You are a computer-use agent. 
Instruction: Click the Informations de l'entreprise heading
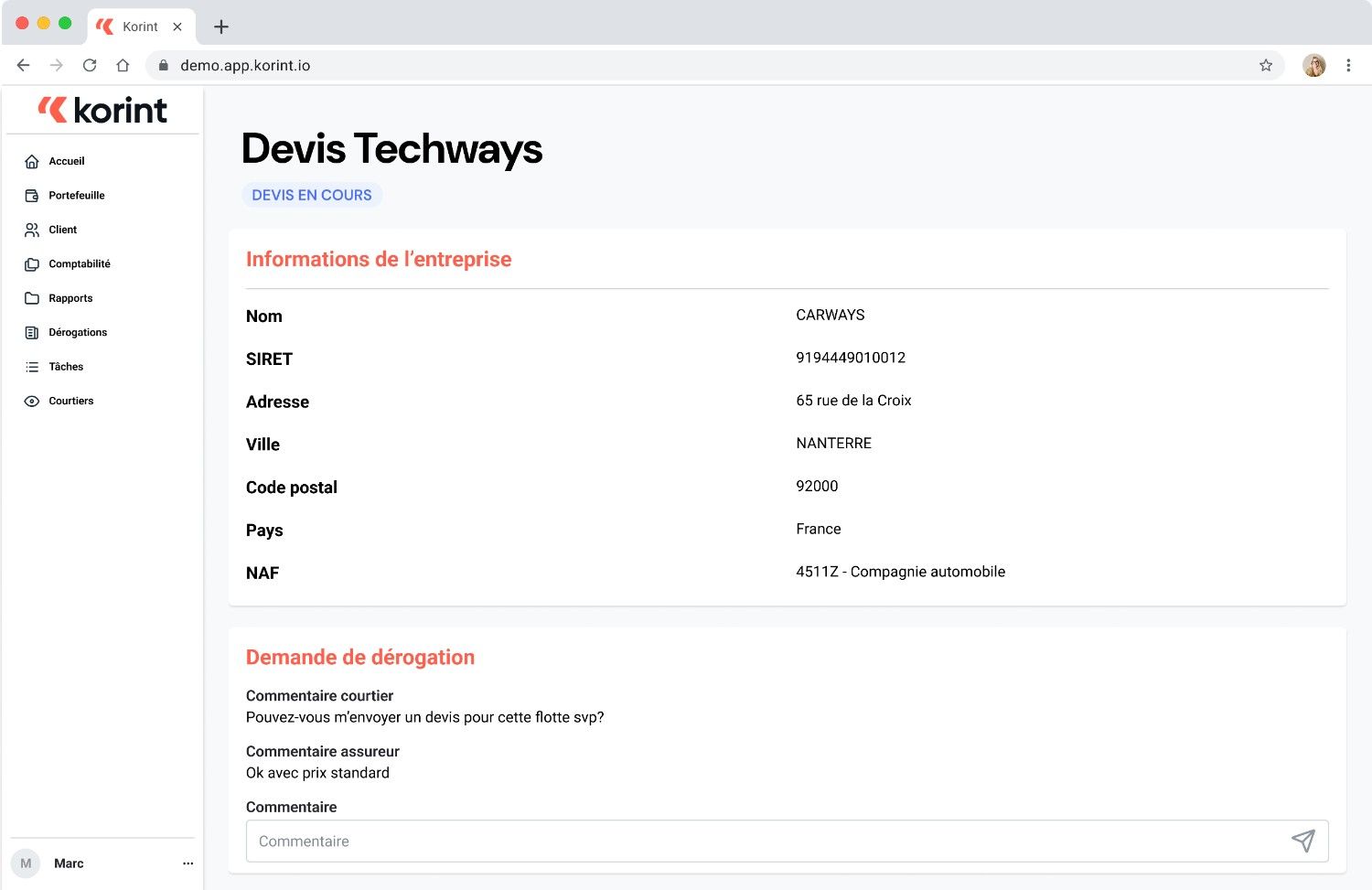pyautogui.click(x=379, y=260)
